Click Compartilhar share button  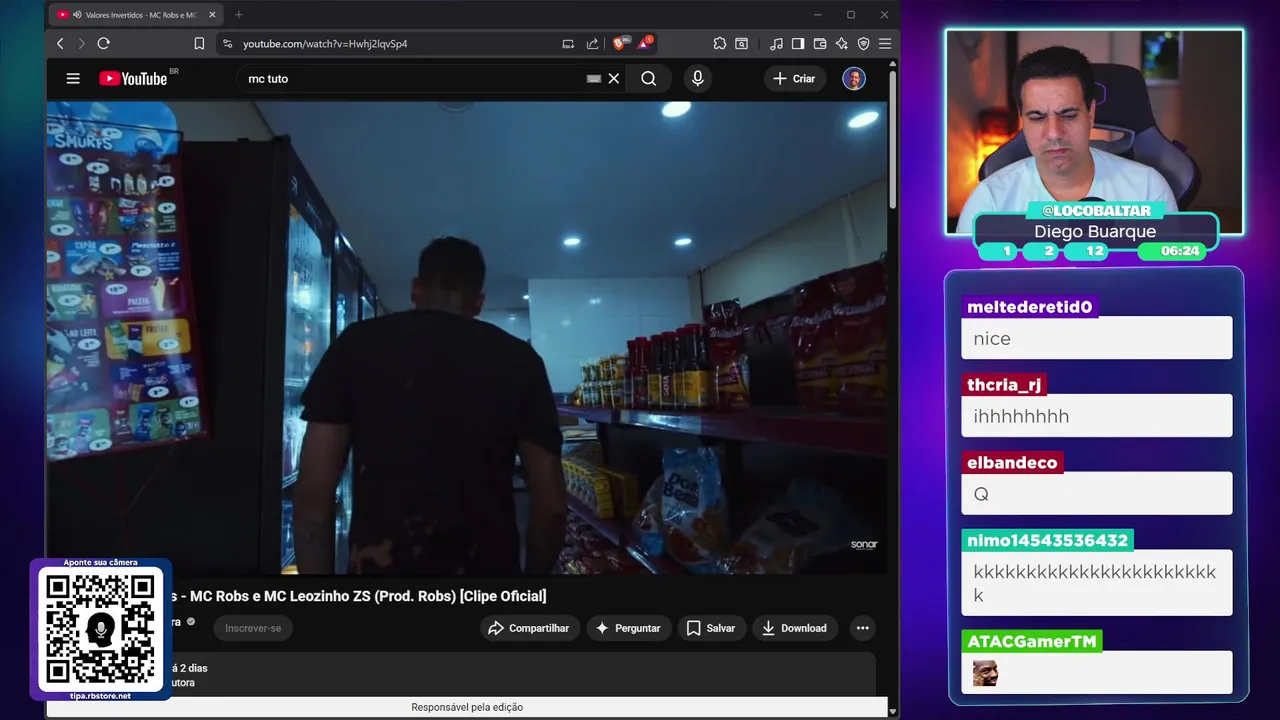tap(527, 628)
